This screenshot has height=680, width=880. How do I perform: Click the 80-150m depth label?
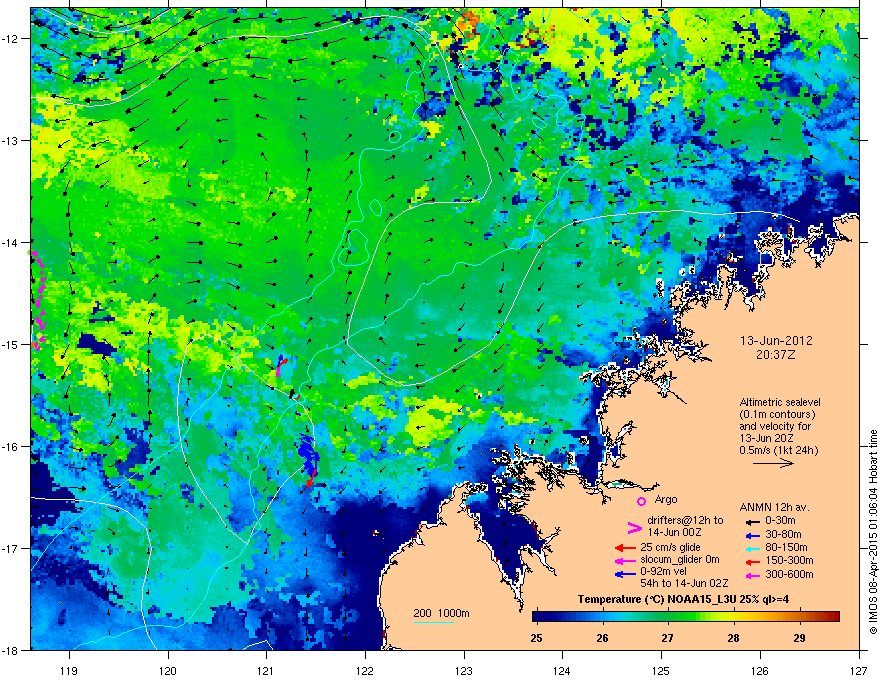point(786,548)
